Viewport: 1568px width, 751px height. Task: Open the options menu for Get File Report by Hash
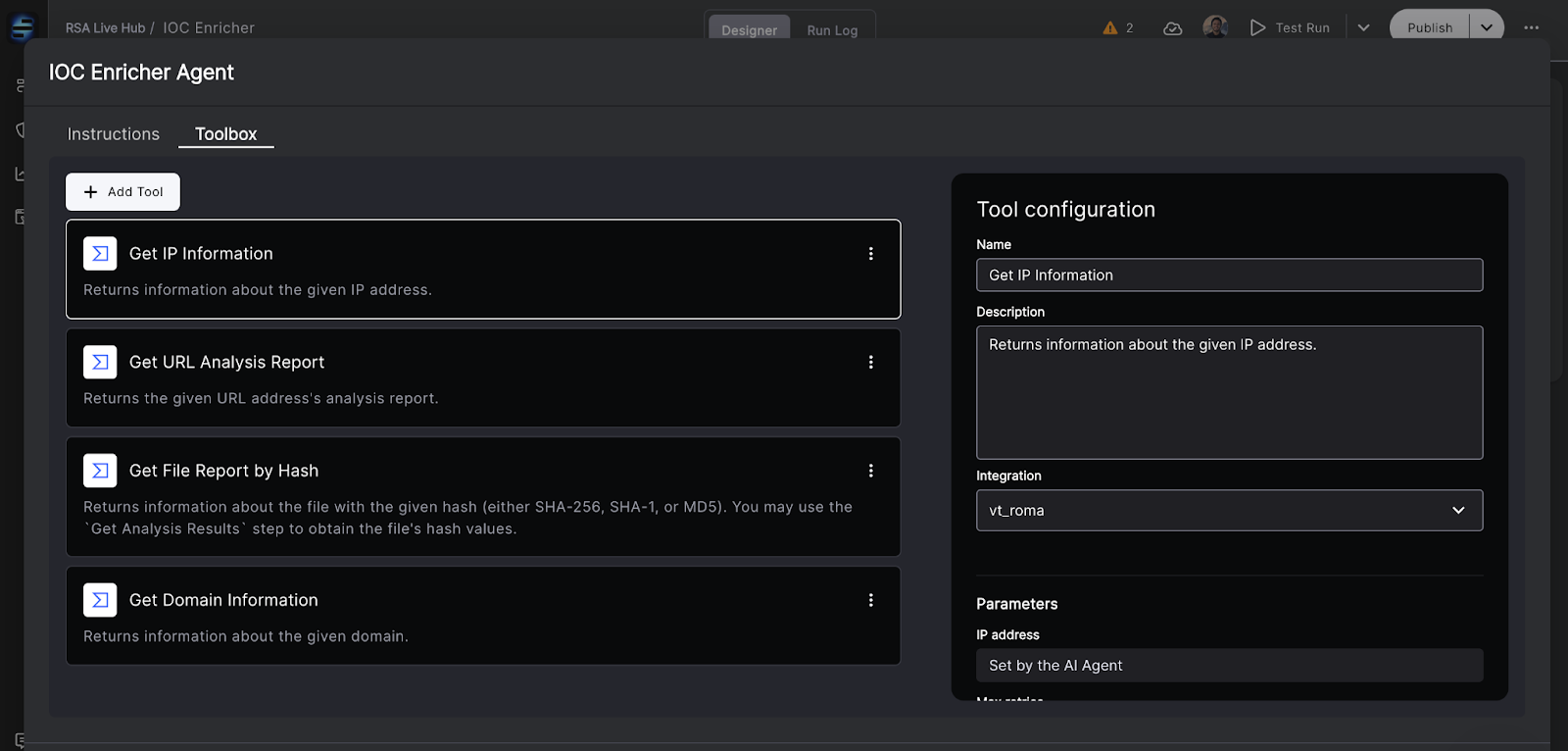click(x=870, y=472)
